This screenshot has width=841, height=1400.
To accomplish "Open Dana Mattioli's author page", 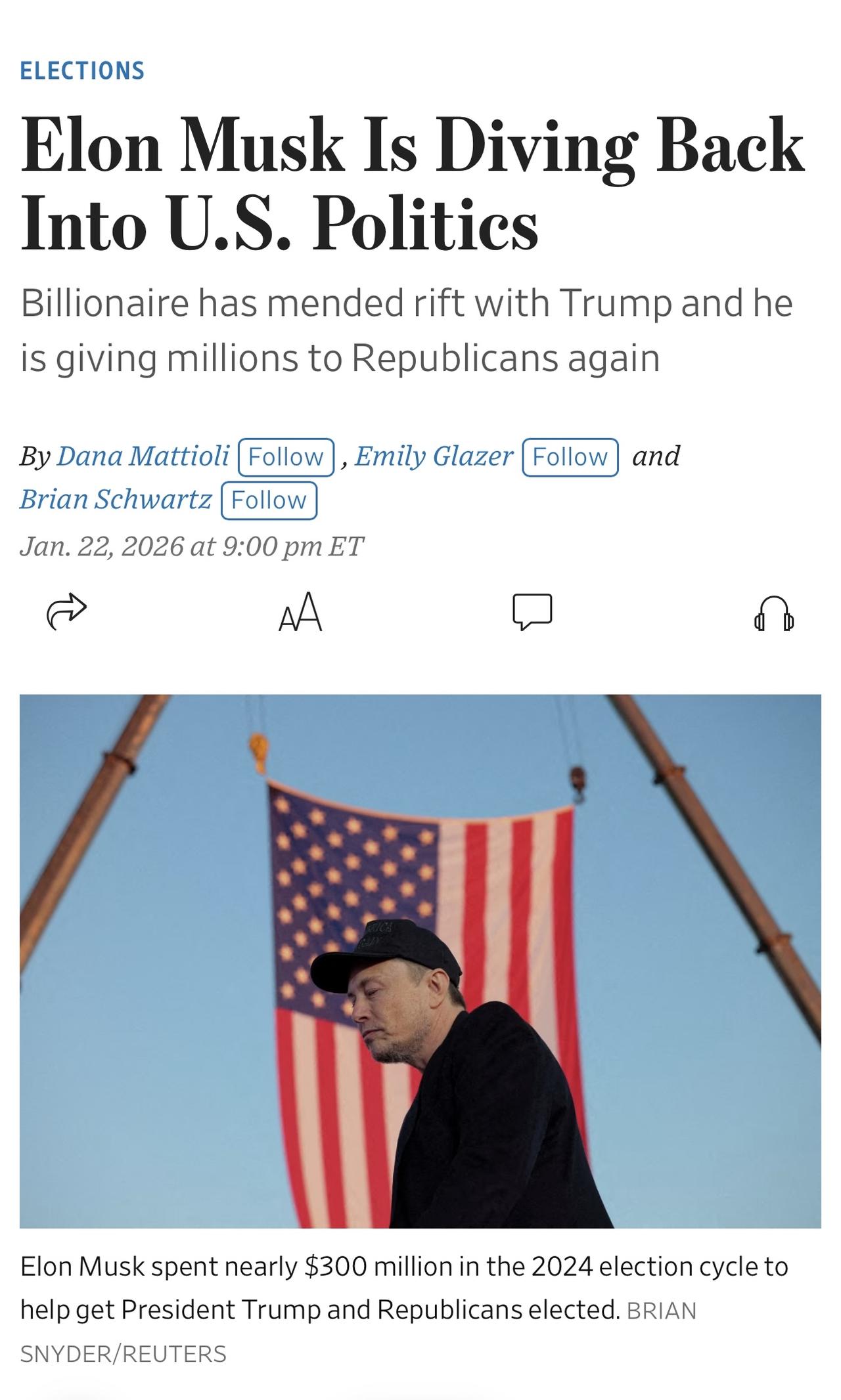I will coord(143,456).
